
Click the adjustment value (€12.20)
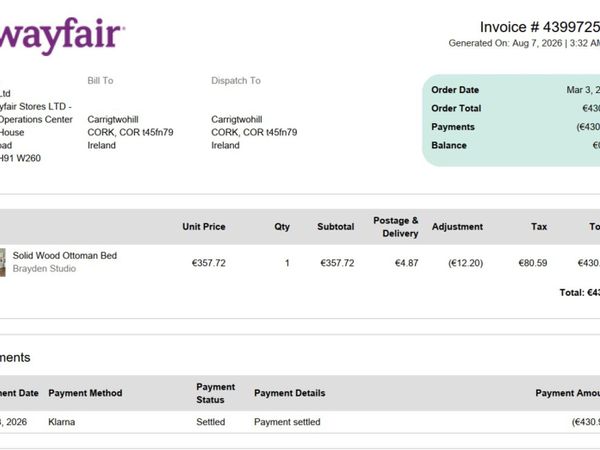point(465,263)
